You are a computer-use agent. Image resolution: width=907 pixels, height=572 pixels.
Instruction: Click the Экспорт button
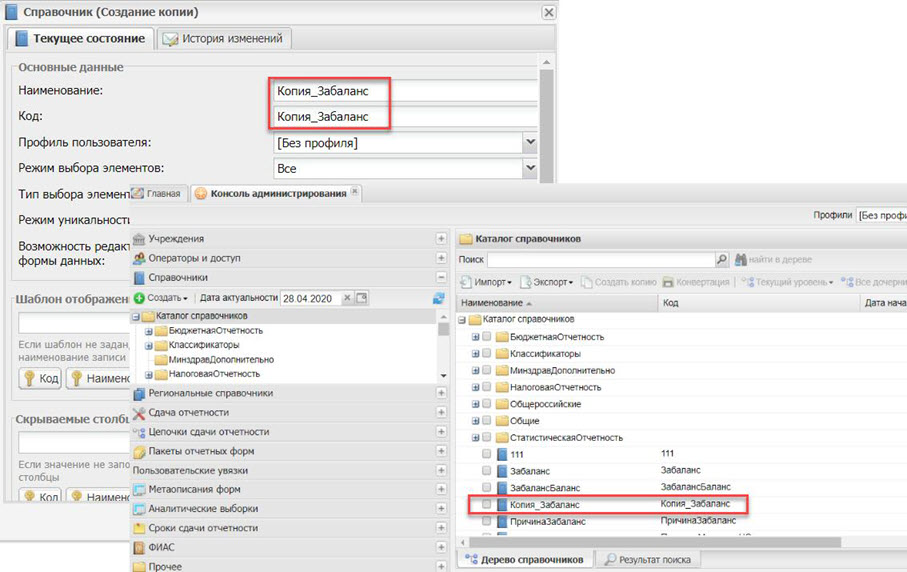click(550, 282)
